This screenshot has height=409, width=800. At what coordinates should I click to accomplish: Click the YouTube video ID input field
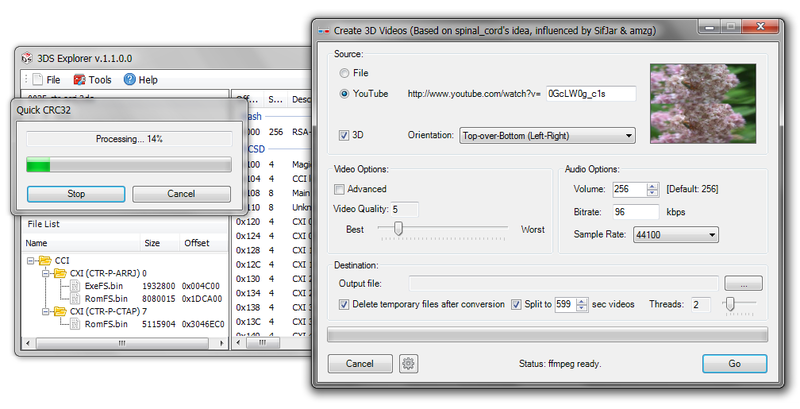[590, 93]
